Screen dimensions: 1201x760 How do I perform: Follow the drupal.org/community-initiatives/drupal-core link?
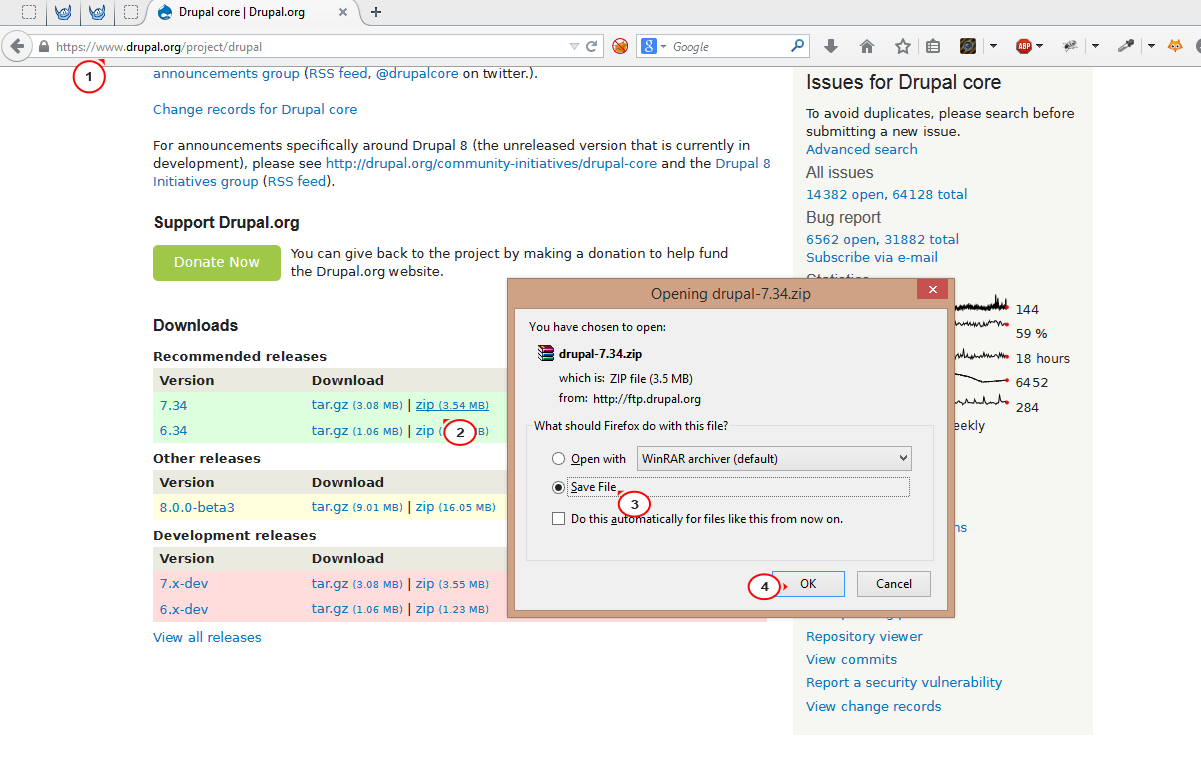click(x=492, y=163)
